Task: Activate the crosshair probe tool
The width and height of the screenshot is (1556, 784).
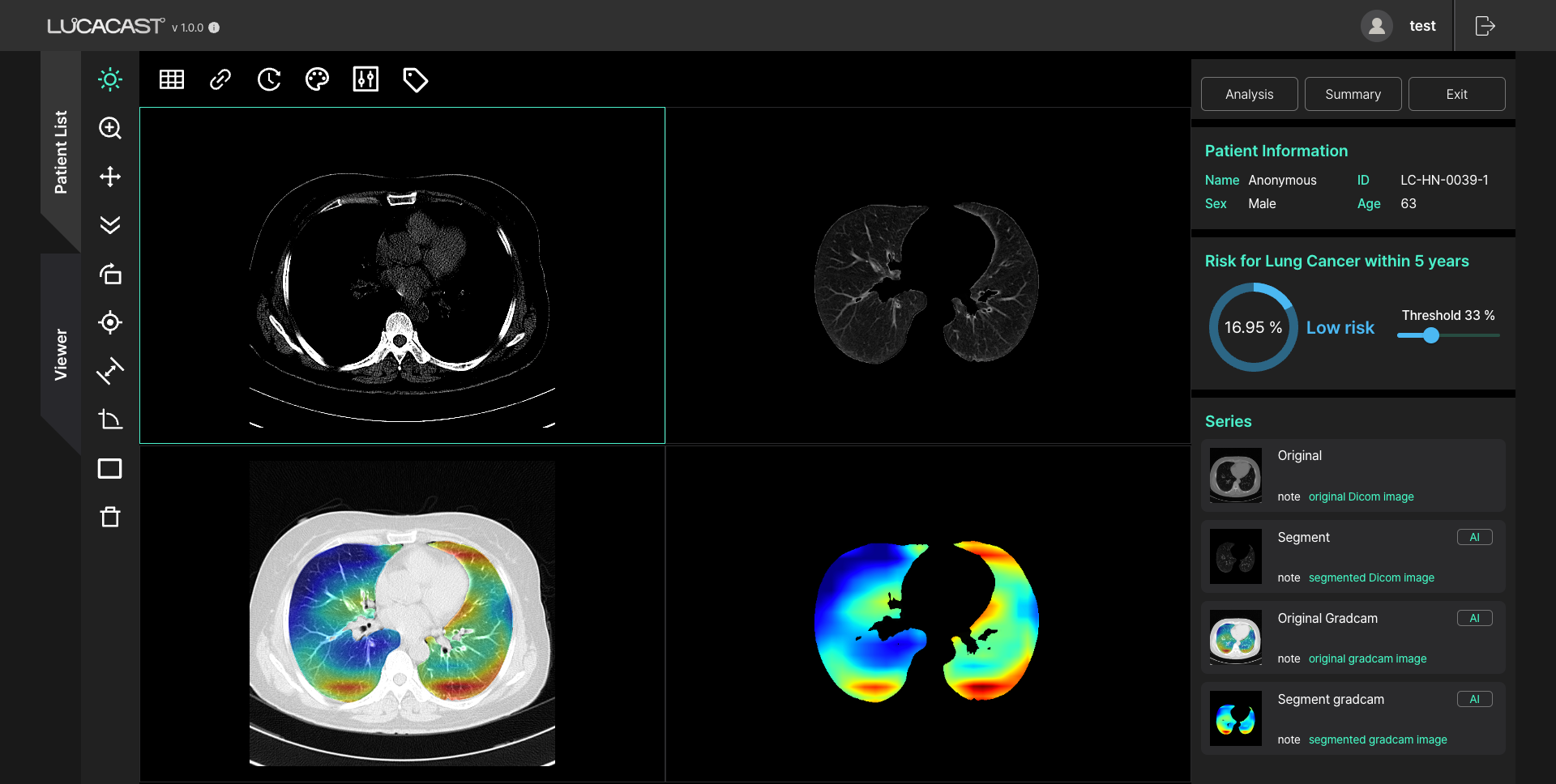Action: coord(110,322)
